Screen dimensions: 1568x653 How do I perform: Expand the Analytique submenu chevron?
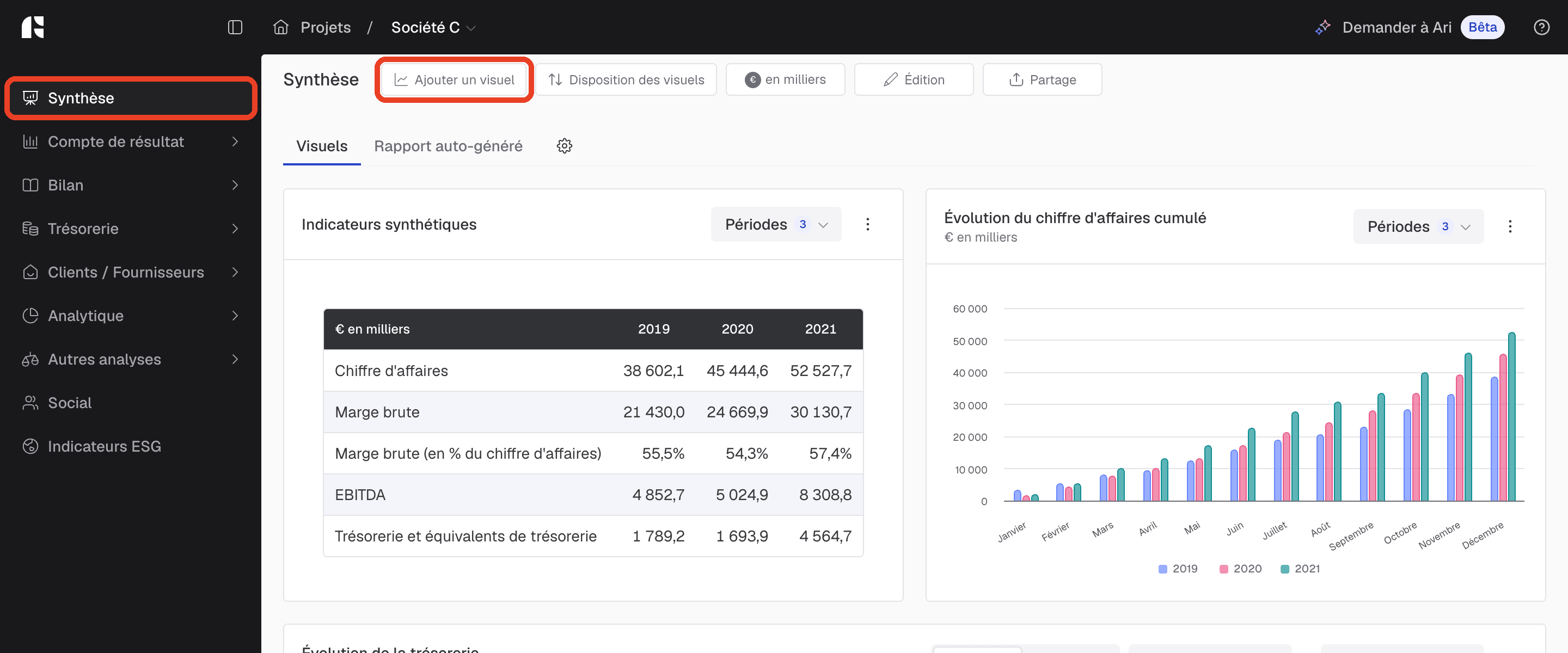(235, 316)
